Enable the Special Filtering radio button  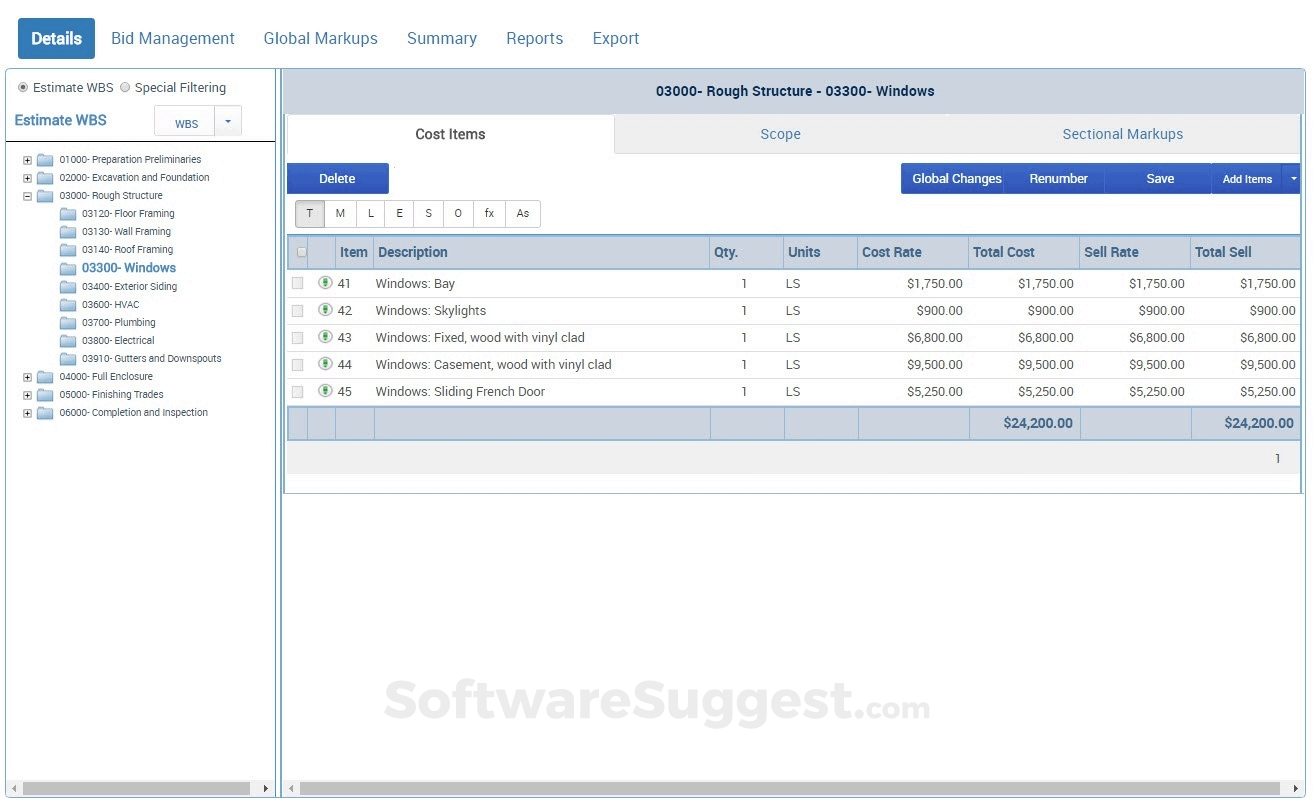pyautogui.click(x=125, y=87)
